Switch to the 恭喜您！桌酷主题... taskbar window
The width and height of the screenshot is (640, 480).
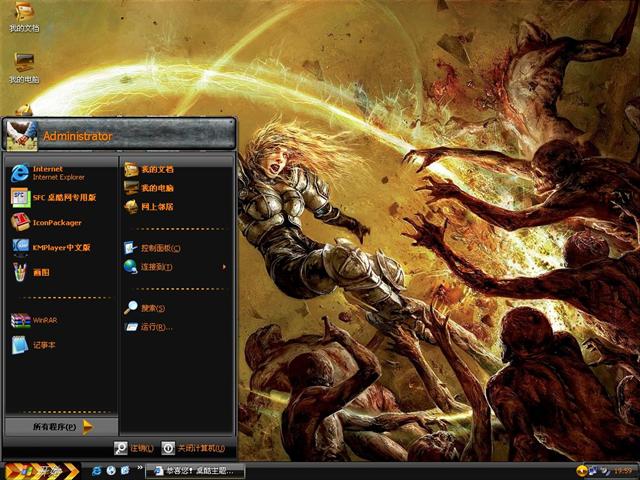[x=196, y=471]
